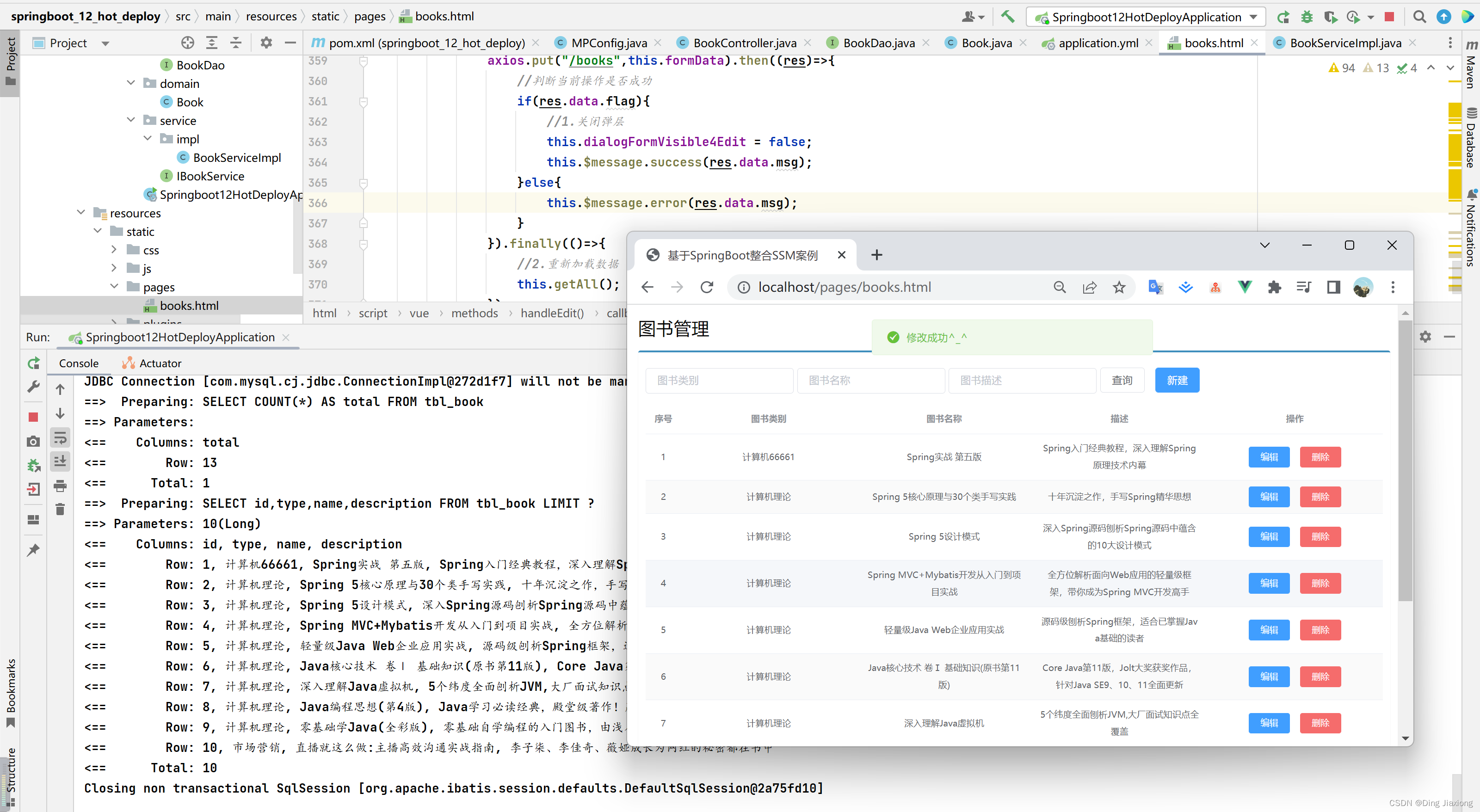Click the 新建 create button
This screenshot has height=812, width=1480.
(x=1177, y=380)
